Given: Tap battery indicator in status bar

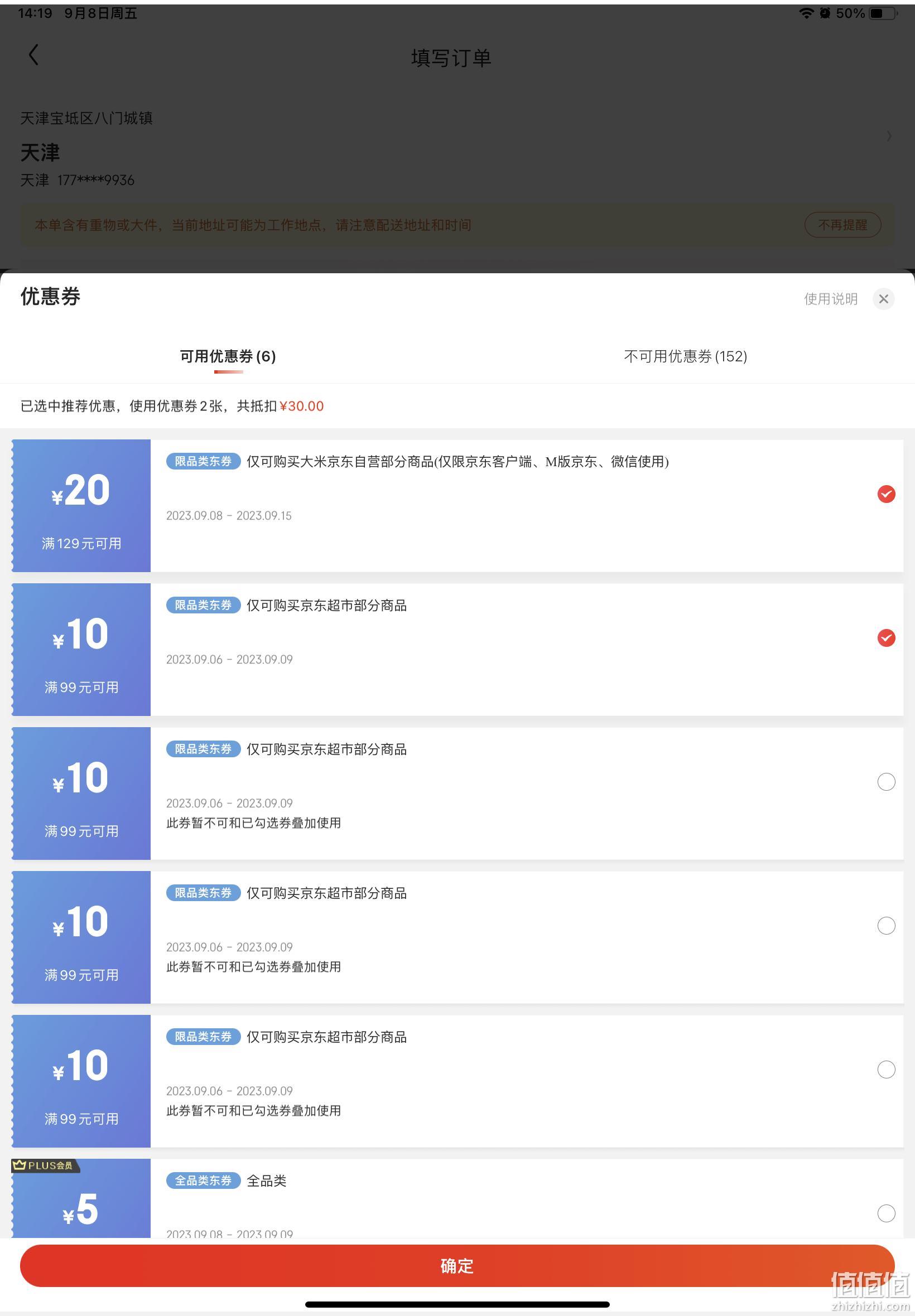Looking at the screenshot, I should (883, 13).
